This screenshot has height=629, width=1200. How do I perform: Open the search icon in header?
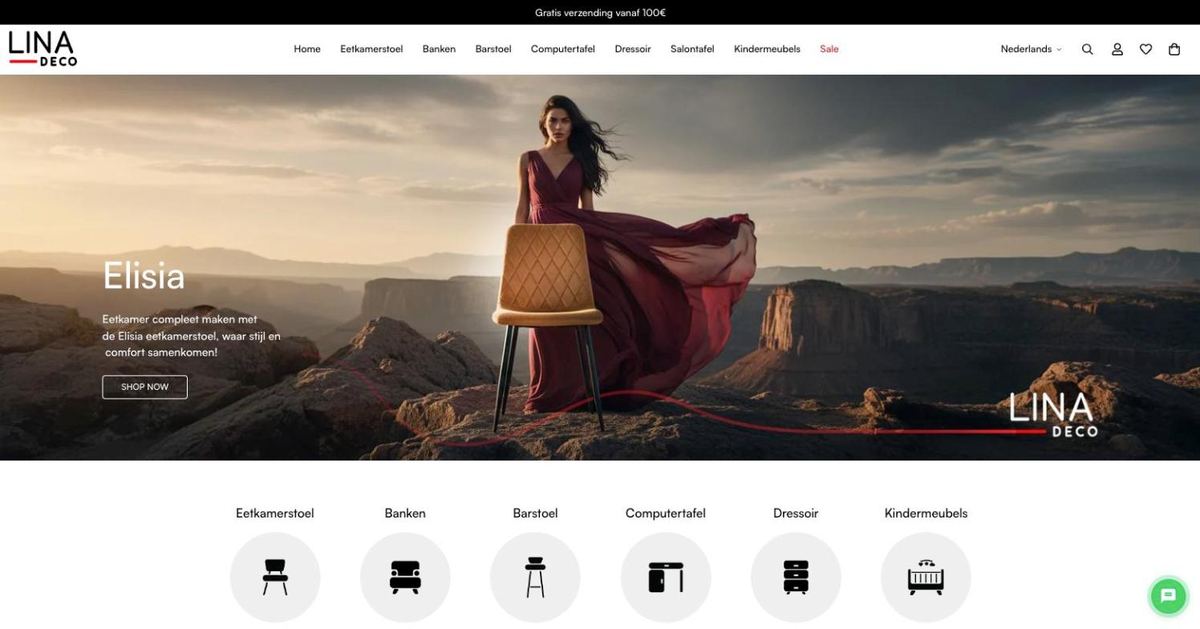[1087, 49]
